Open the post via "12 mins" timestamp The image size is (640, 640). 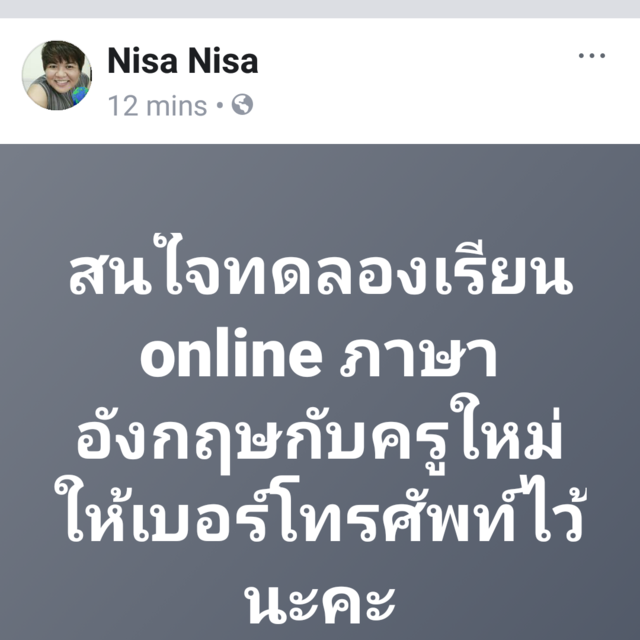tap(157, 106)
